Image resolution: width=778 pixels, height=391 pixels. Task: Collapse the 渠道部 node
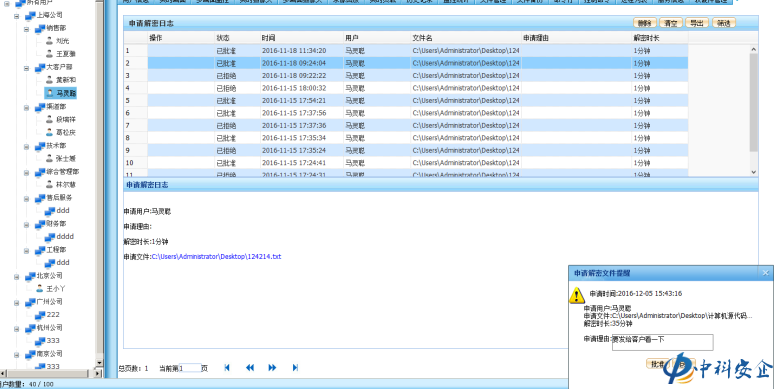26,107
